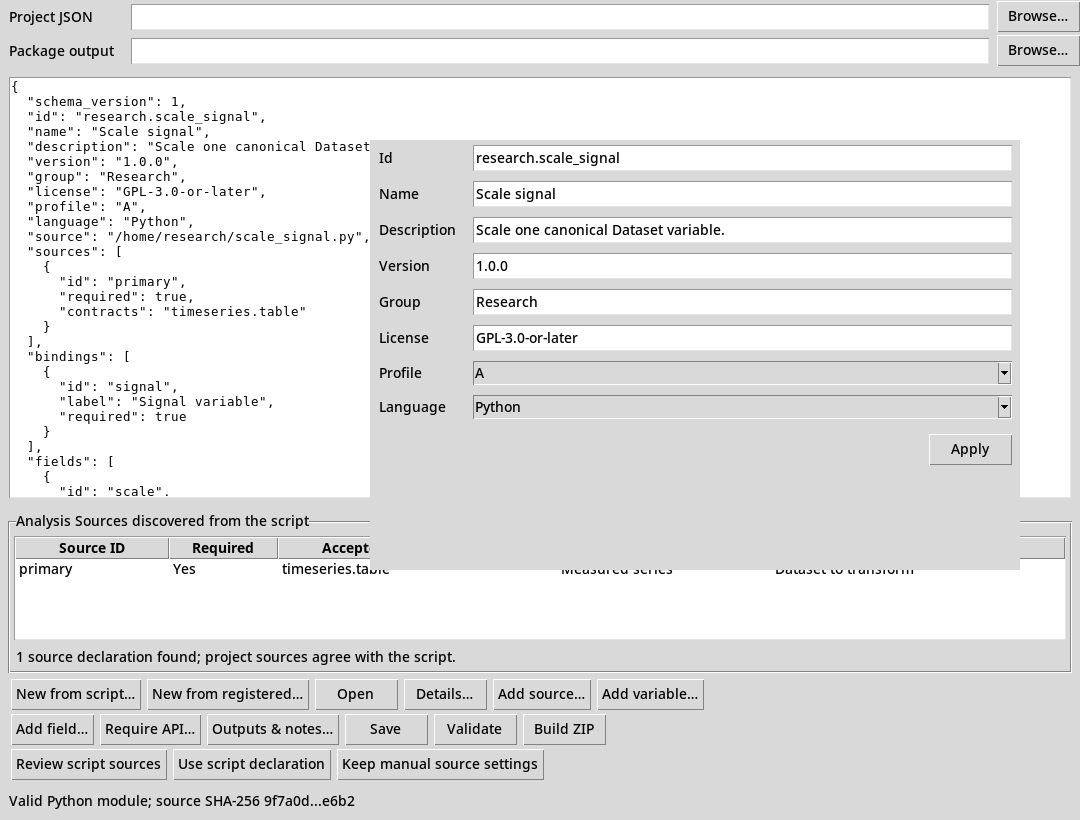The height and width of the screenshot is (820, 1080).
Task: Click Use script declaration
Action: [251, 764]
